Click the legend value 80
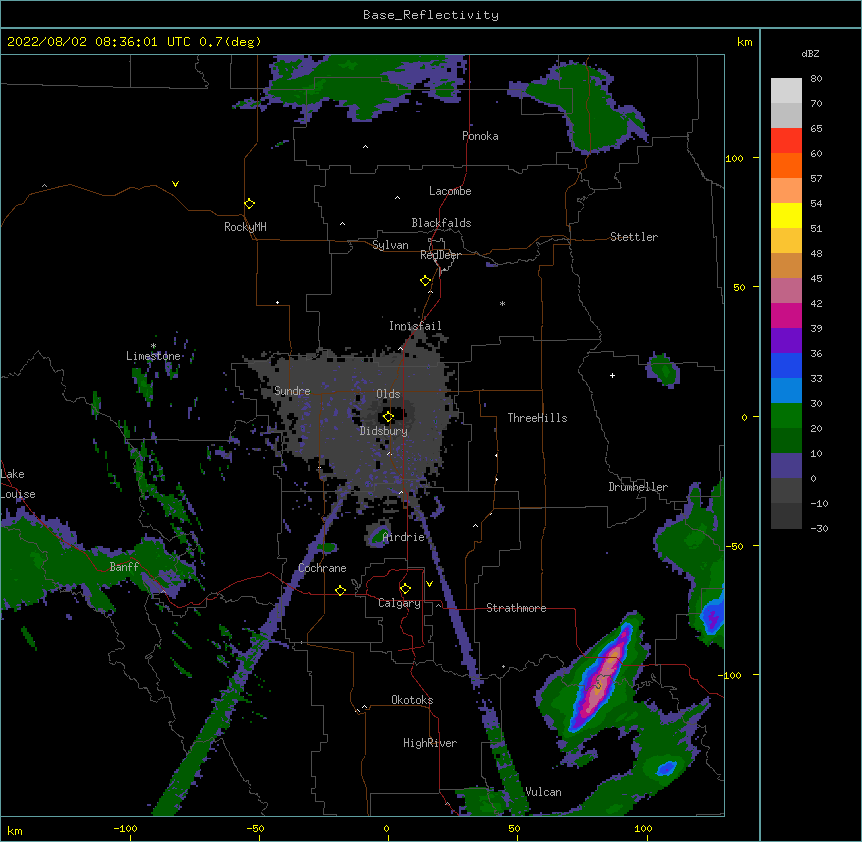 click(x=816, y=78)
